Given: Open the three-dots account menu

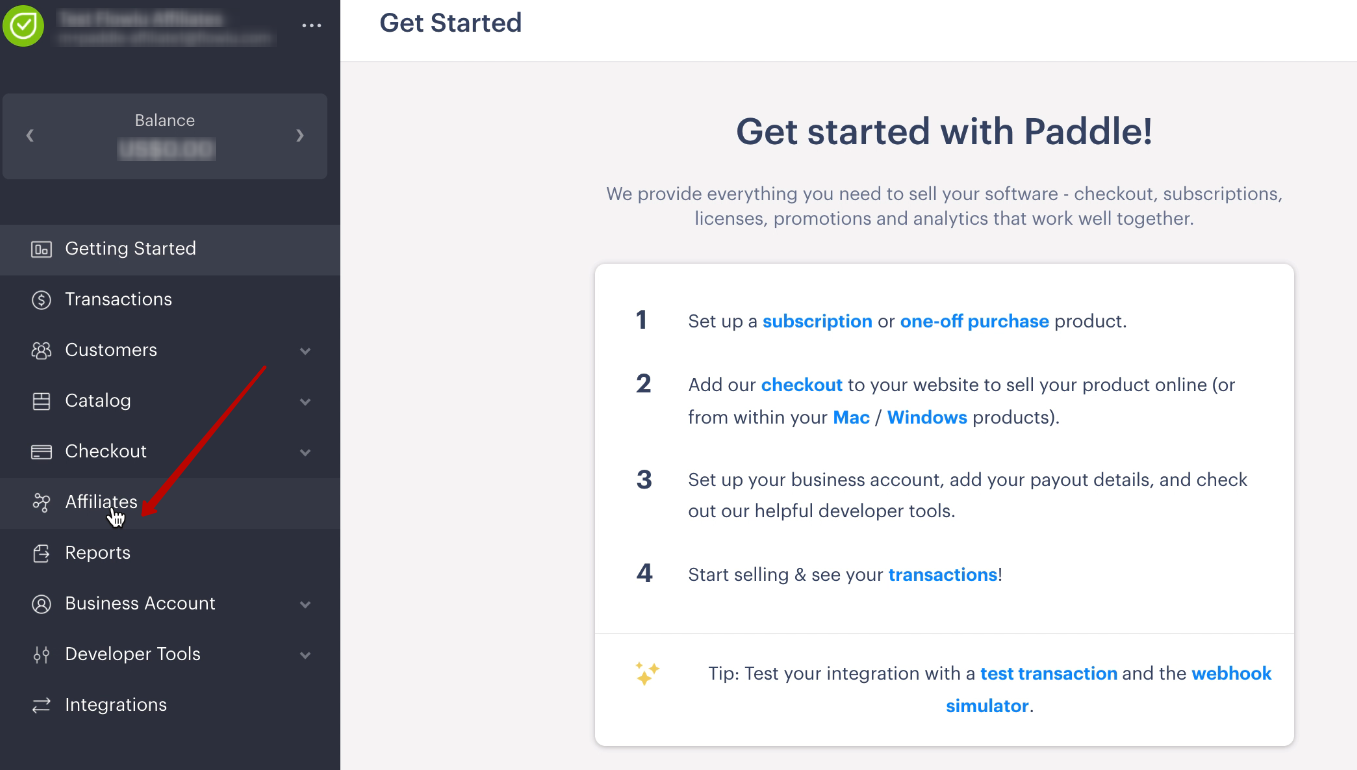Looking at the screenshot, I should point(312,26).
